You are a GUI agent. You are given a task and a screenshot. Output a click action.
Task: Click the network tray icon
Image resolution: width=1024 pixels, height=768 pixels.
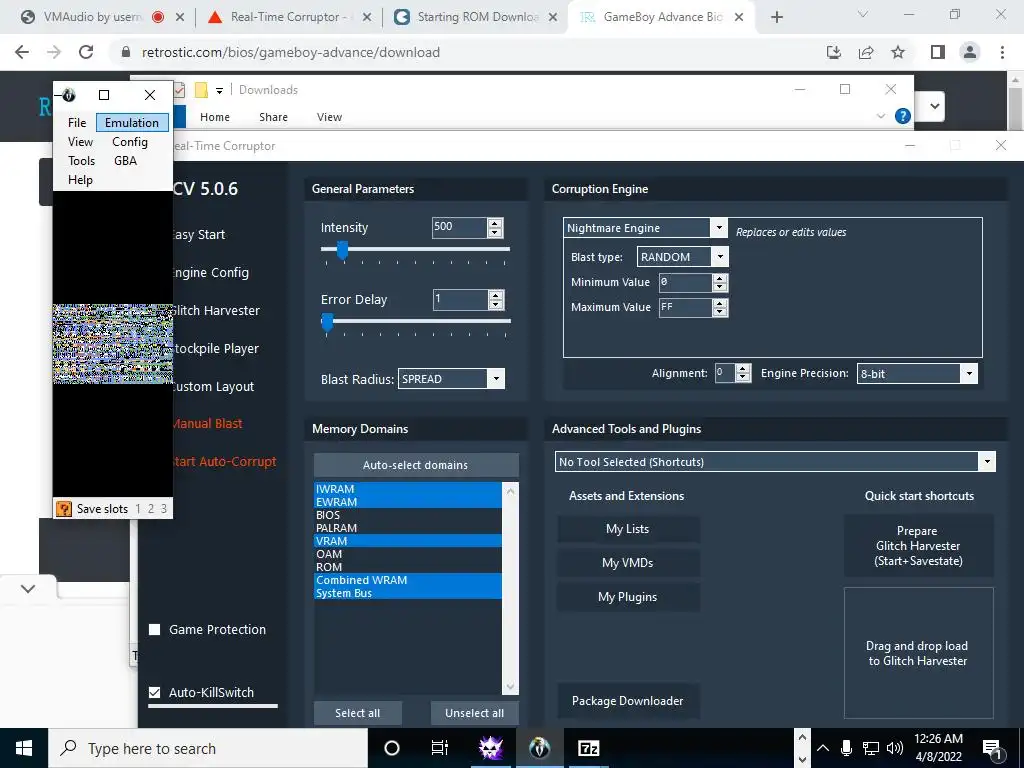pos(871,748)
